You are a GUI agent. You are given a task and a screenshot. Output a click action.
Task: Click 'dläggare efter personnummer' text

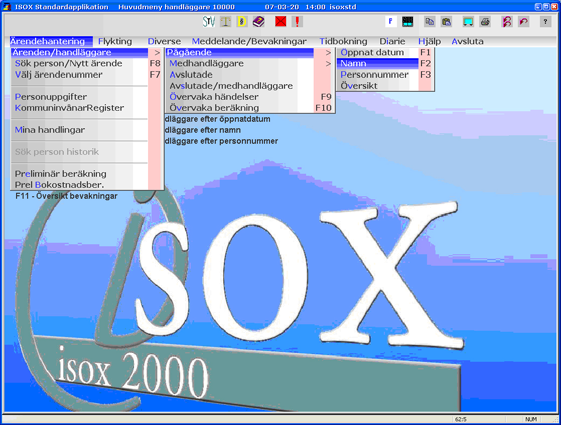(x=221, y=141)
